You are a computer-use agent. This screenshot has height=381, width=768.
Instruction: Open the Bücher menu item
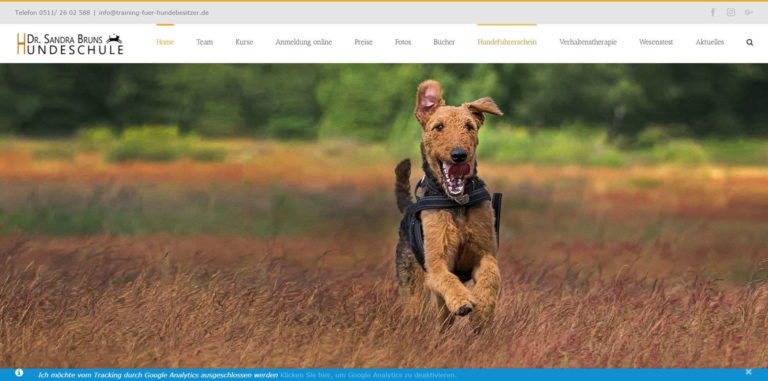pyautogui.click(x=444, y=42)
